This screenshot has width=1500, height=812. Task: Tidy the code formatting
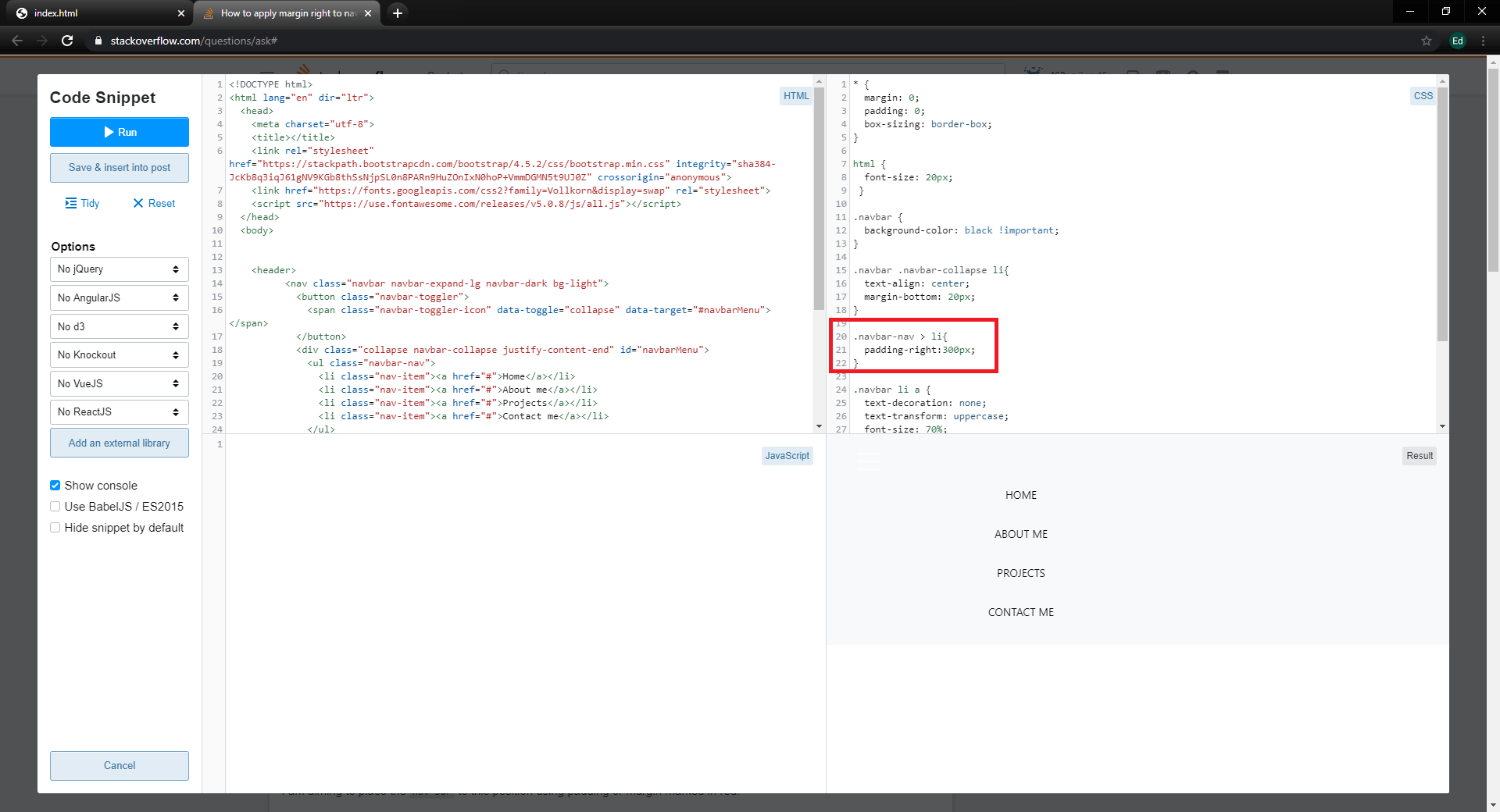[x=81, y=203]
